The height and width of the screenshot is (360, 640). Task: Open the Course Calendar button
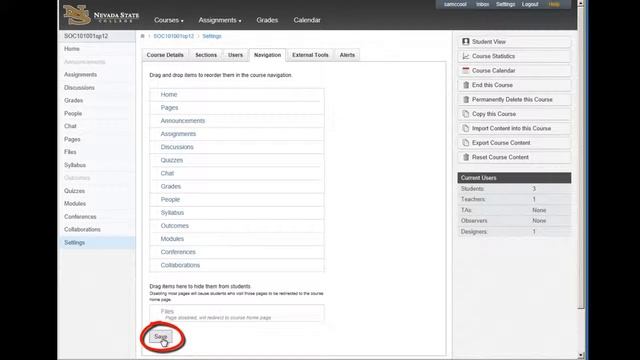point(514,71)
